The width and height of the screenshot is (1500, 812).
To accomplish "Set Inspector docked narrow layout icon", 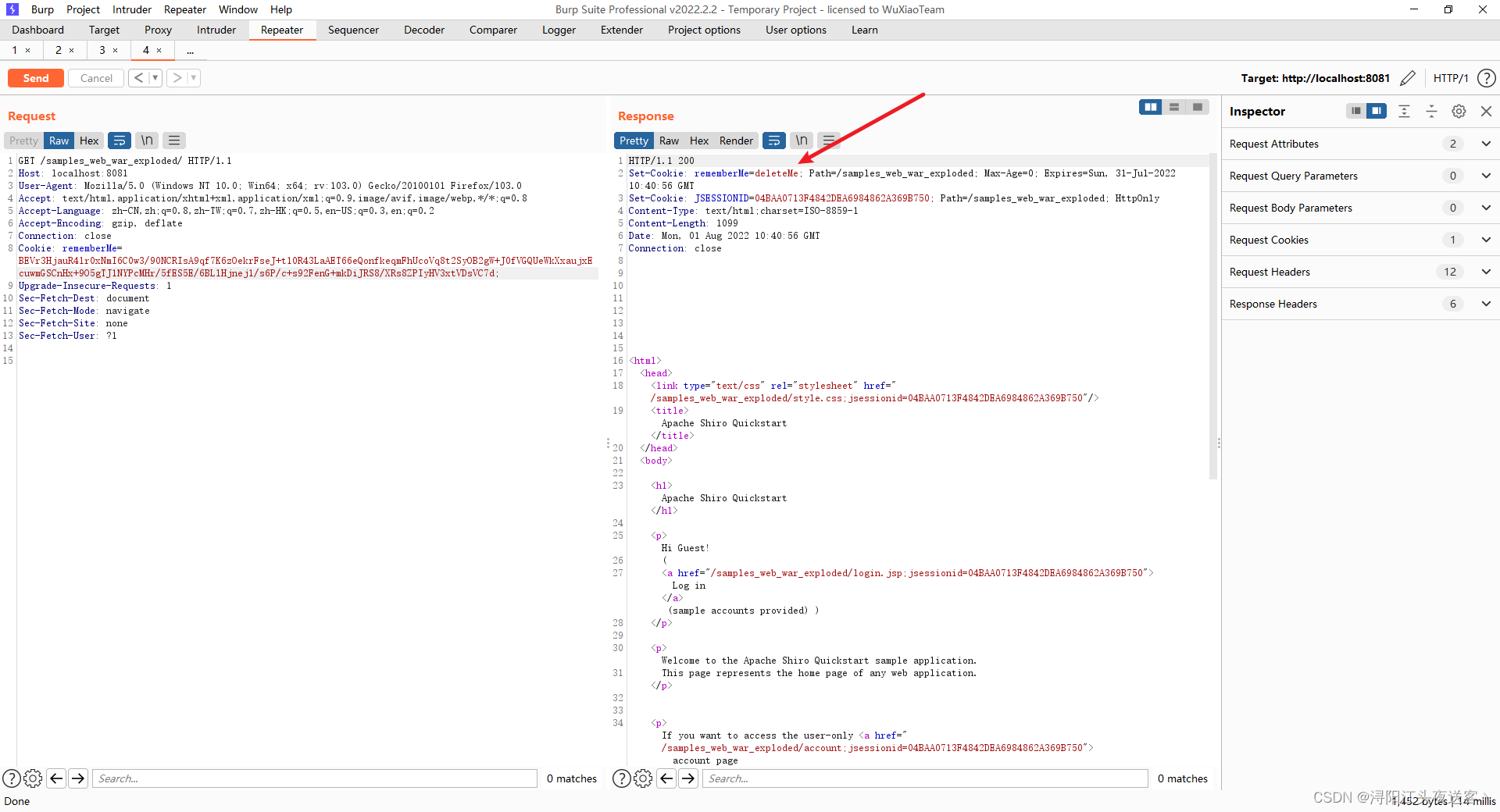I will [x=1356, y=111].
